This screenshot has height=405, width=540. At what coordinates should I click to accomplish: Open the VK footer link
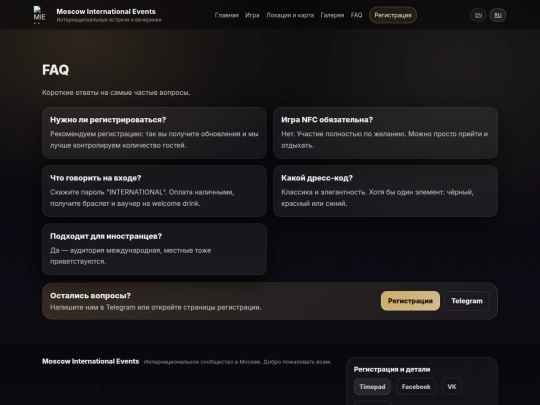[451, 386]
